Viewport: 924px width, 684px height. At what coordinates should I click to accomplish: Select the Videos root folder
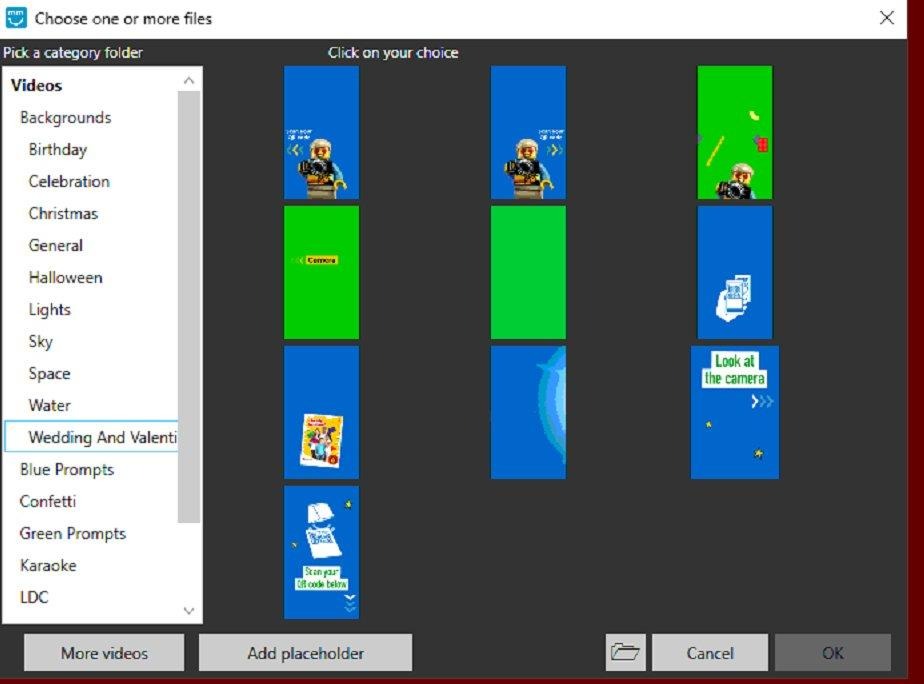pos(36,85)
